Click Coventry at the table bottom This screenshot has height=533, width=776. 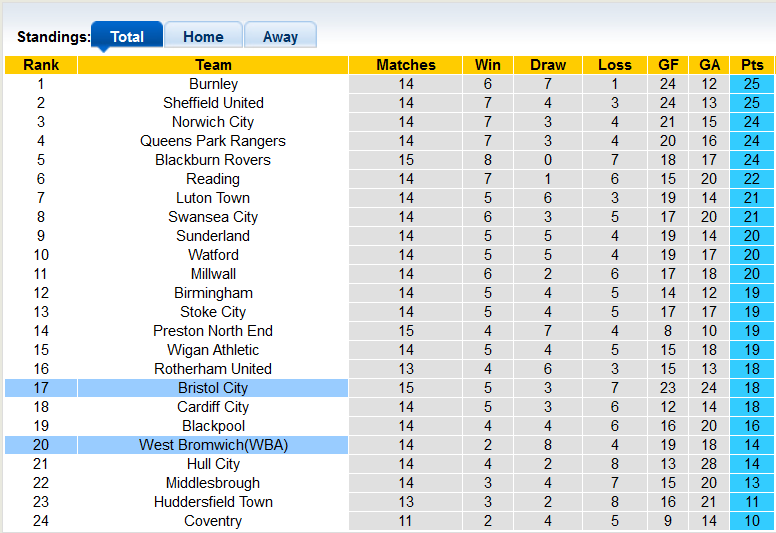[x=213, y=521]
